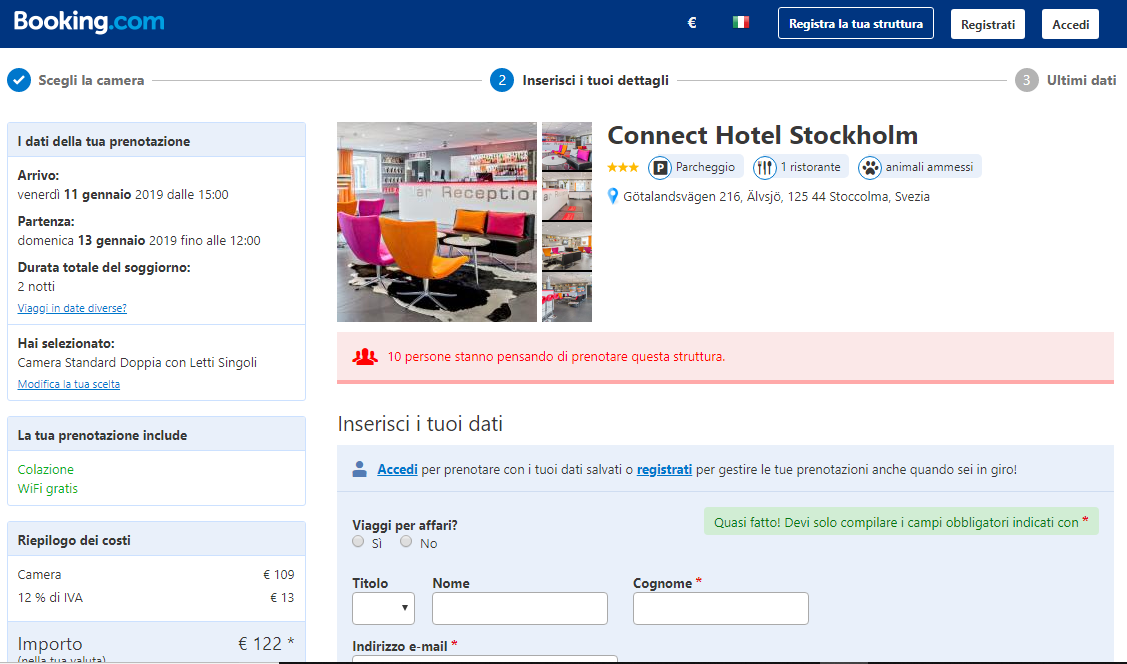1127x664 pixels.
Task: Click 'Camera Standard Doppia con Letti Singoli'
Action: point(137,363)
